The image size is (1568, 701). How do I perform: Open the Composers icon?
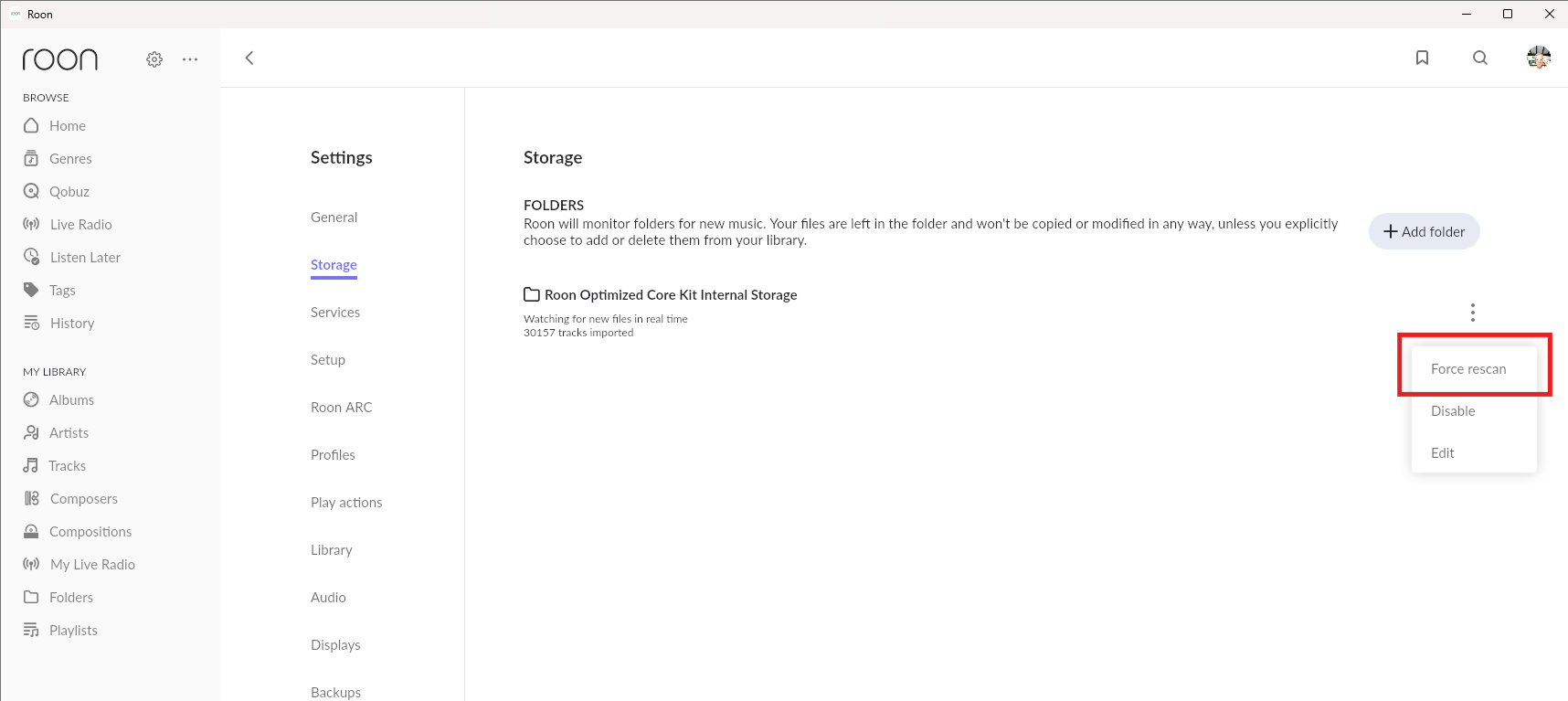point(31,498)
